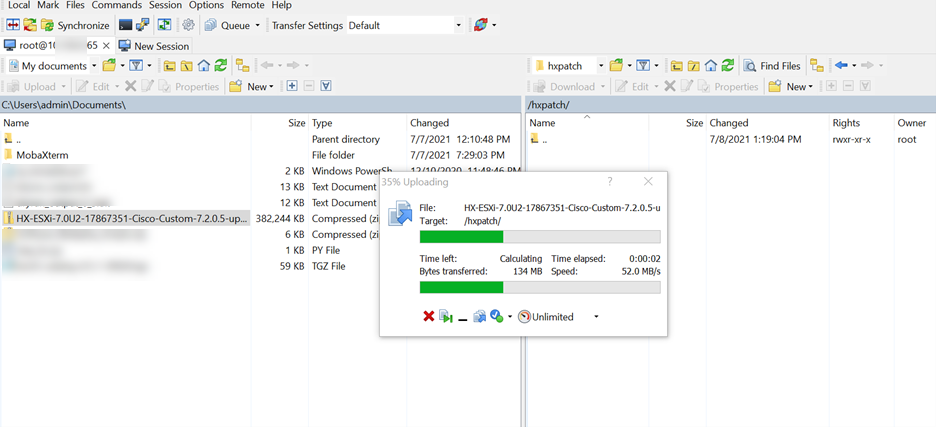936x427 pixels.
Task: Click Process in Queue icon in upload dialog
Action: (479, 317)
